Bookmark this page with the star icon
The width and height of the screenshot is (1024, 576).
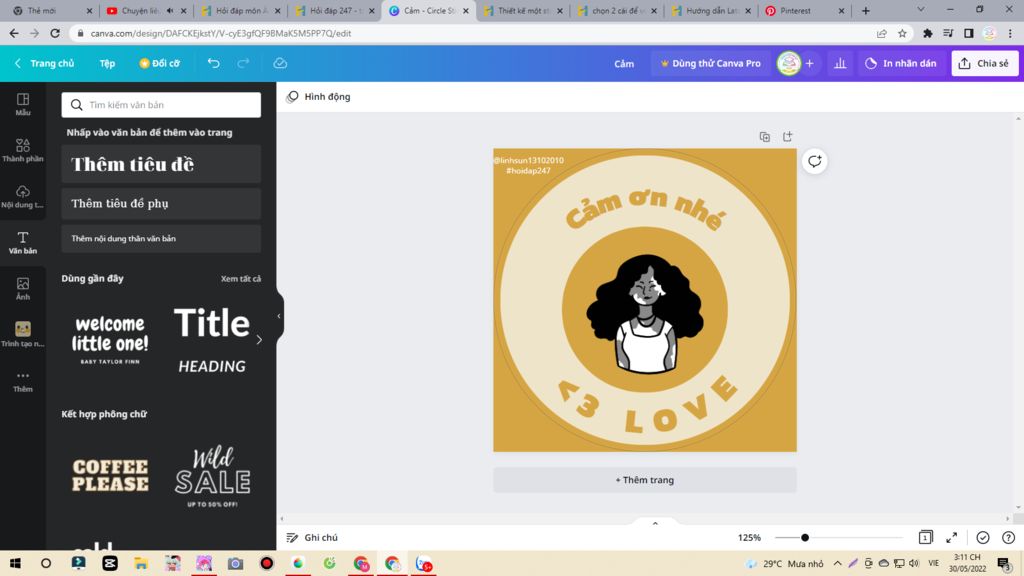[x=903, y=33]
